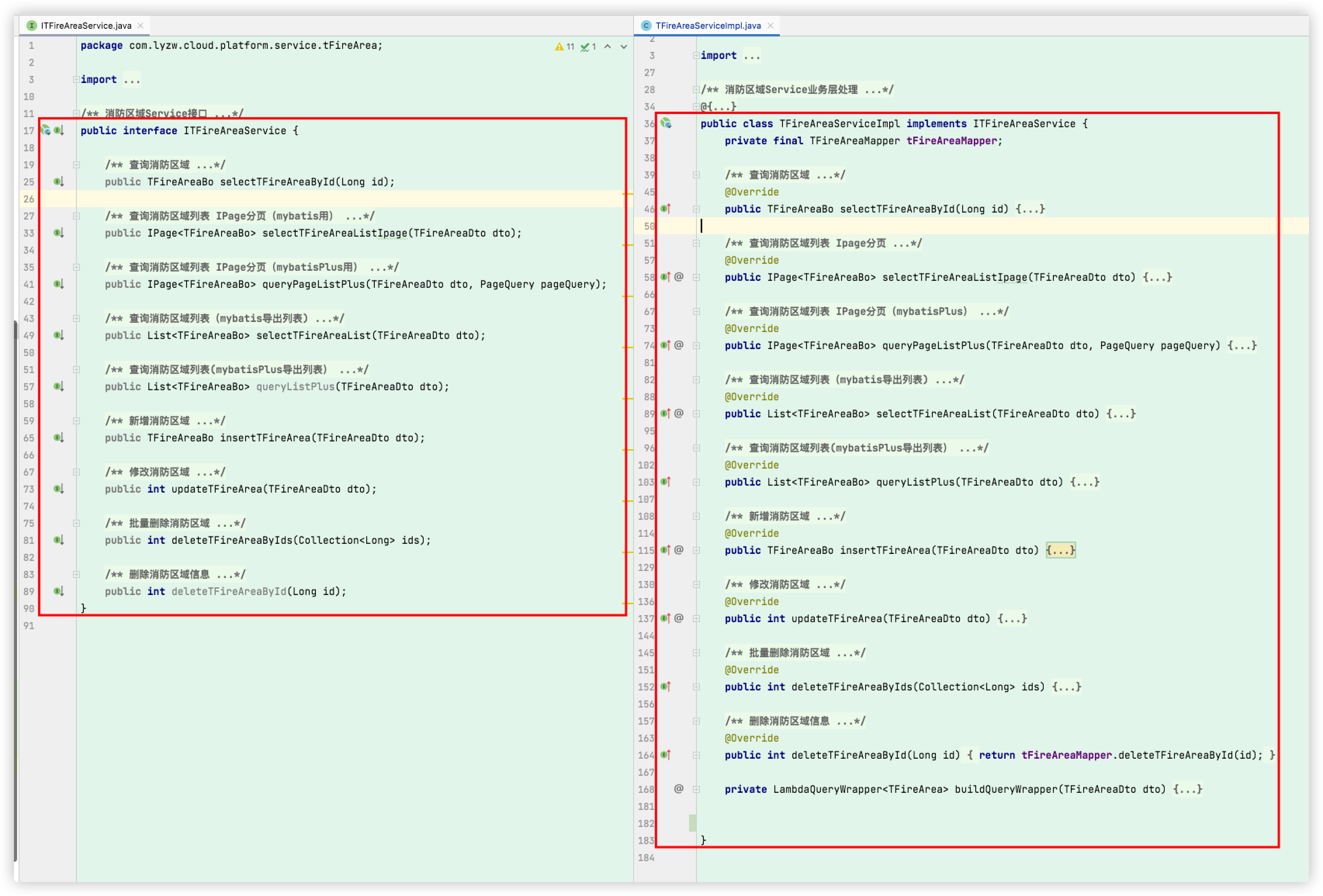Click implementation gutter icon for selectTFireAreaById in interface

tap(59, 182)
